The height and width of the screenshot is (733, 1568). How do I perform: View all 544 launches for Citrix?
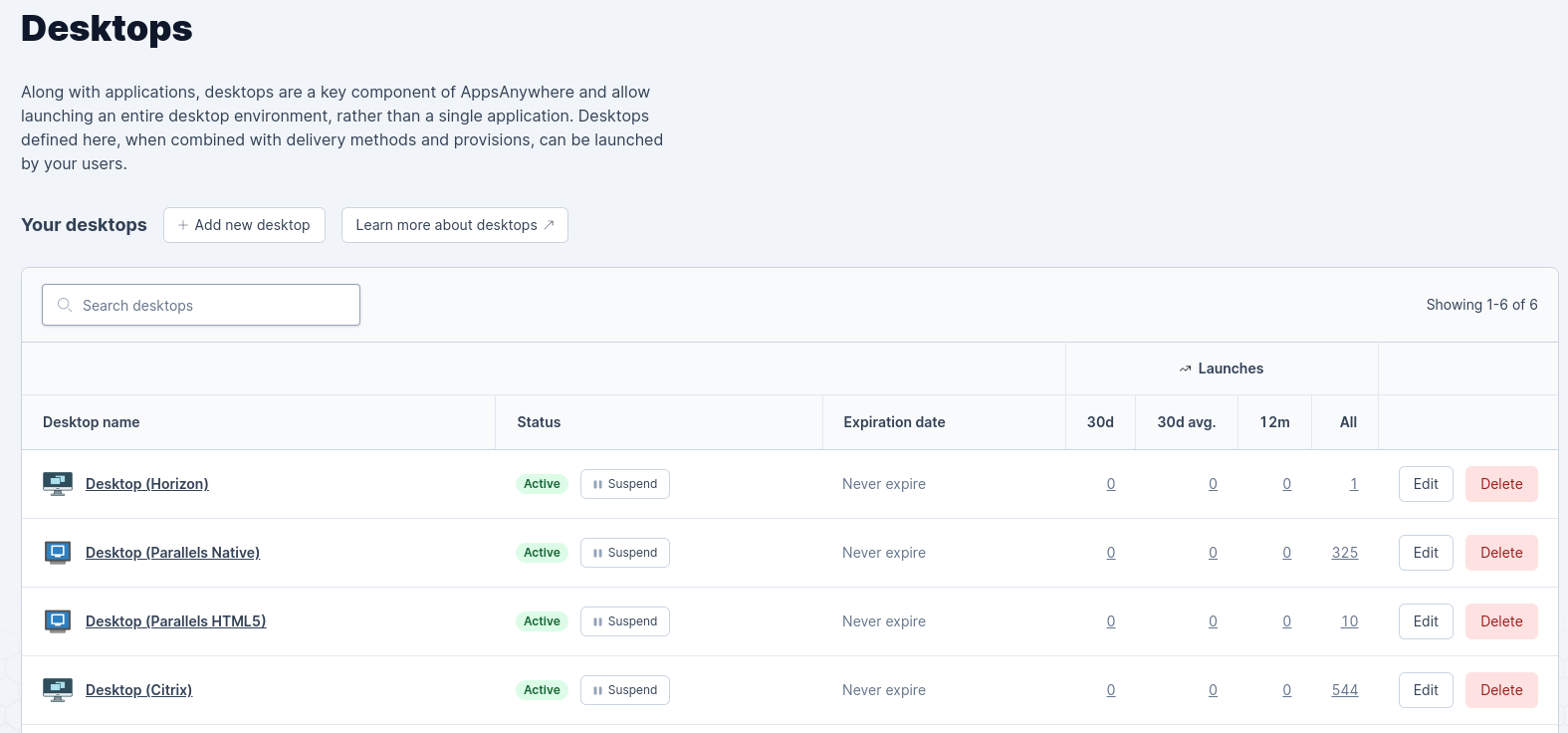(x=1344, y=690)
